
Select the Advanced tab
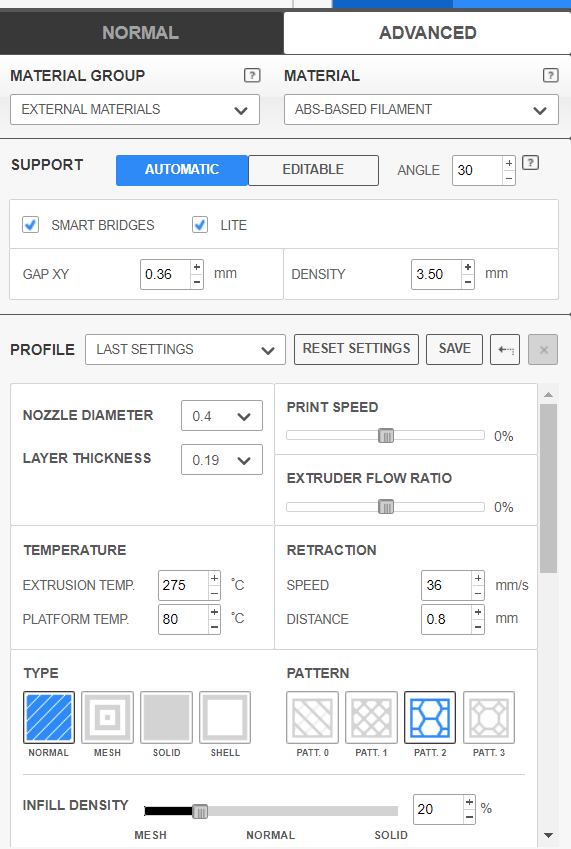click(428, 32)
